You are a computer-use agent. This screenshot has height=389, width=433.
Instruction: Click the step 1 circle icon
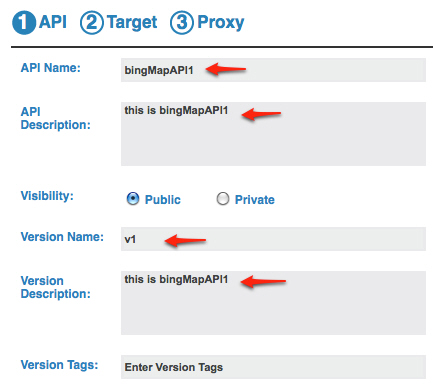pyautogui.click(x=24, y=23)
